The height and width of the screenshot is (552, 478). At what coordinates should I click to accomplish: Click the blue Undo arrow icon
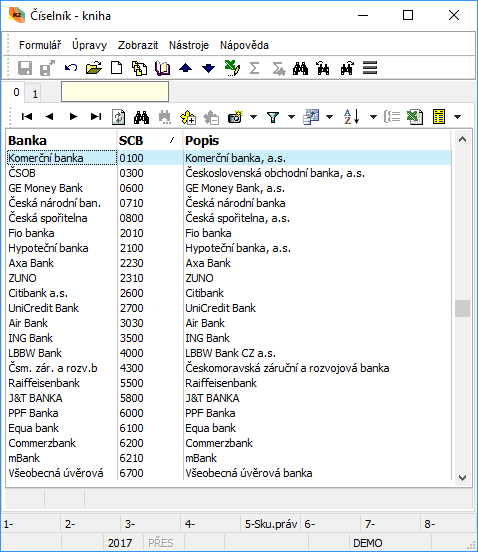tap(71, 68)
